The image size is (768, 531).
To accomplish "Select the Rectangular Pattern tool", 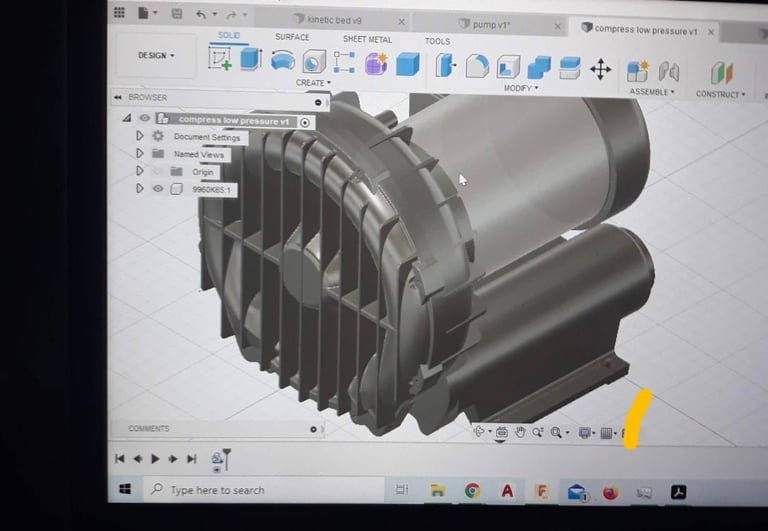I will [x=344, y=63].
